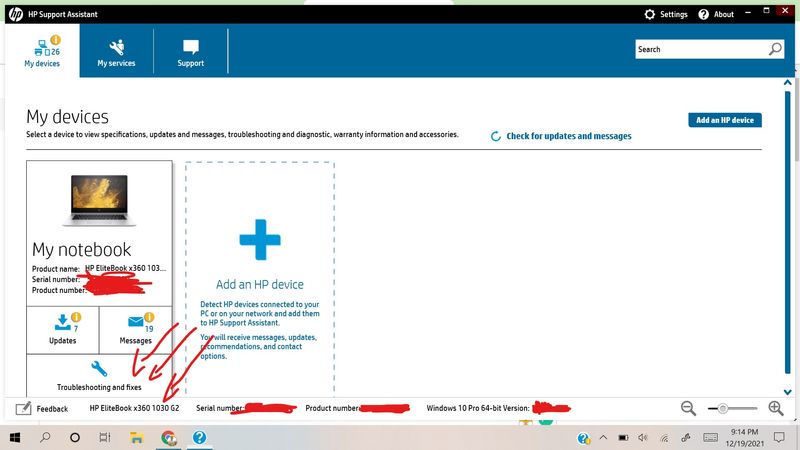Image resolution: width=800 pixels, height=450 pixels.
Task: Click HP Support Assistant tray icon
Action: click(x=584, y=438)
